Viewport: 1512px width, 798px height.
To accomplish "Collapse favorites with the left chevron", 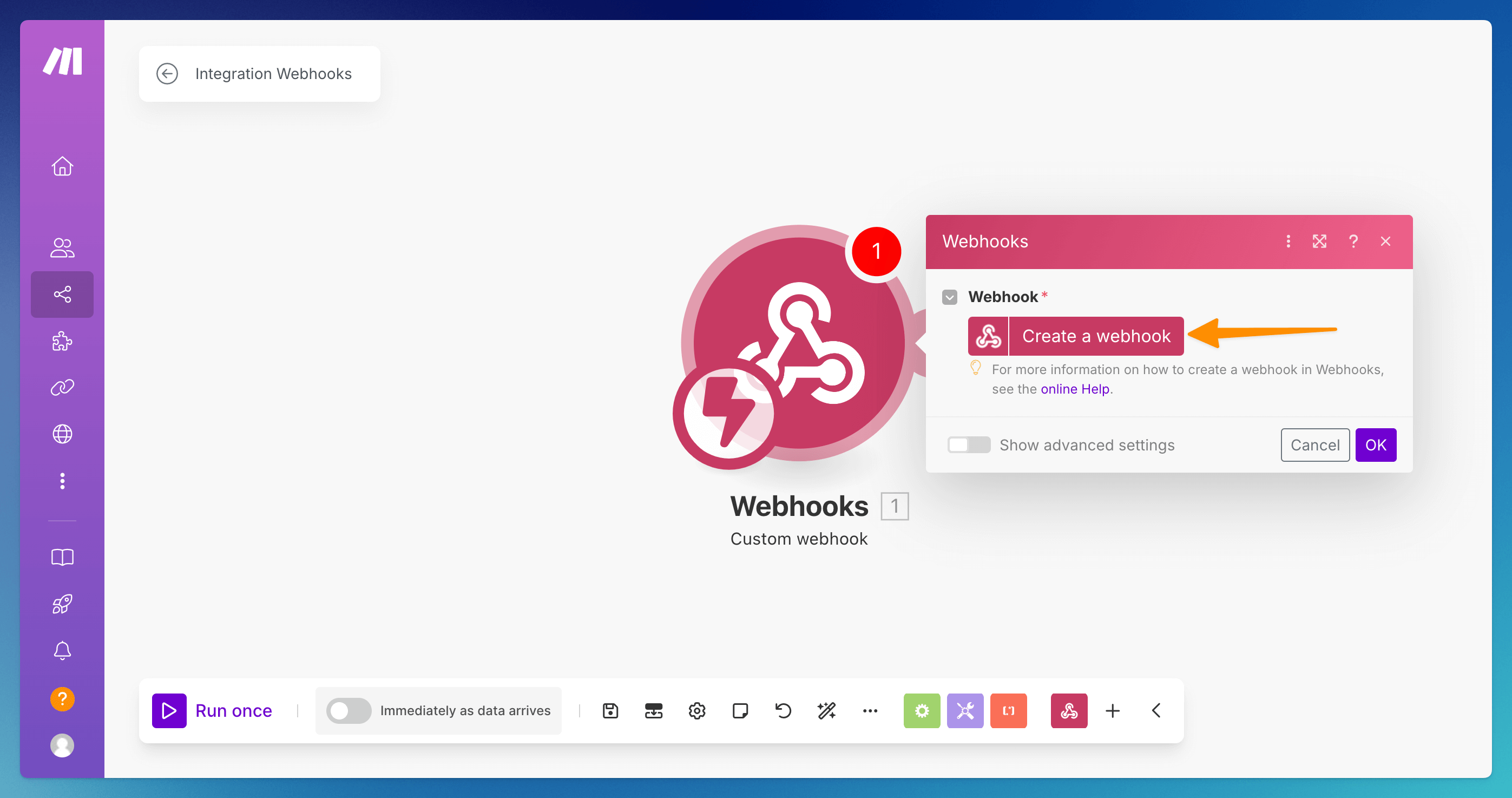I will tap(1156, 710).
